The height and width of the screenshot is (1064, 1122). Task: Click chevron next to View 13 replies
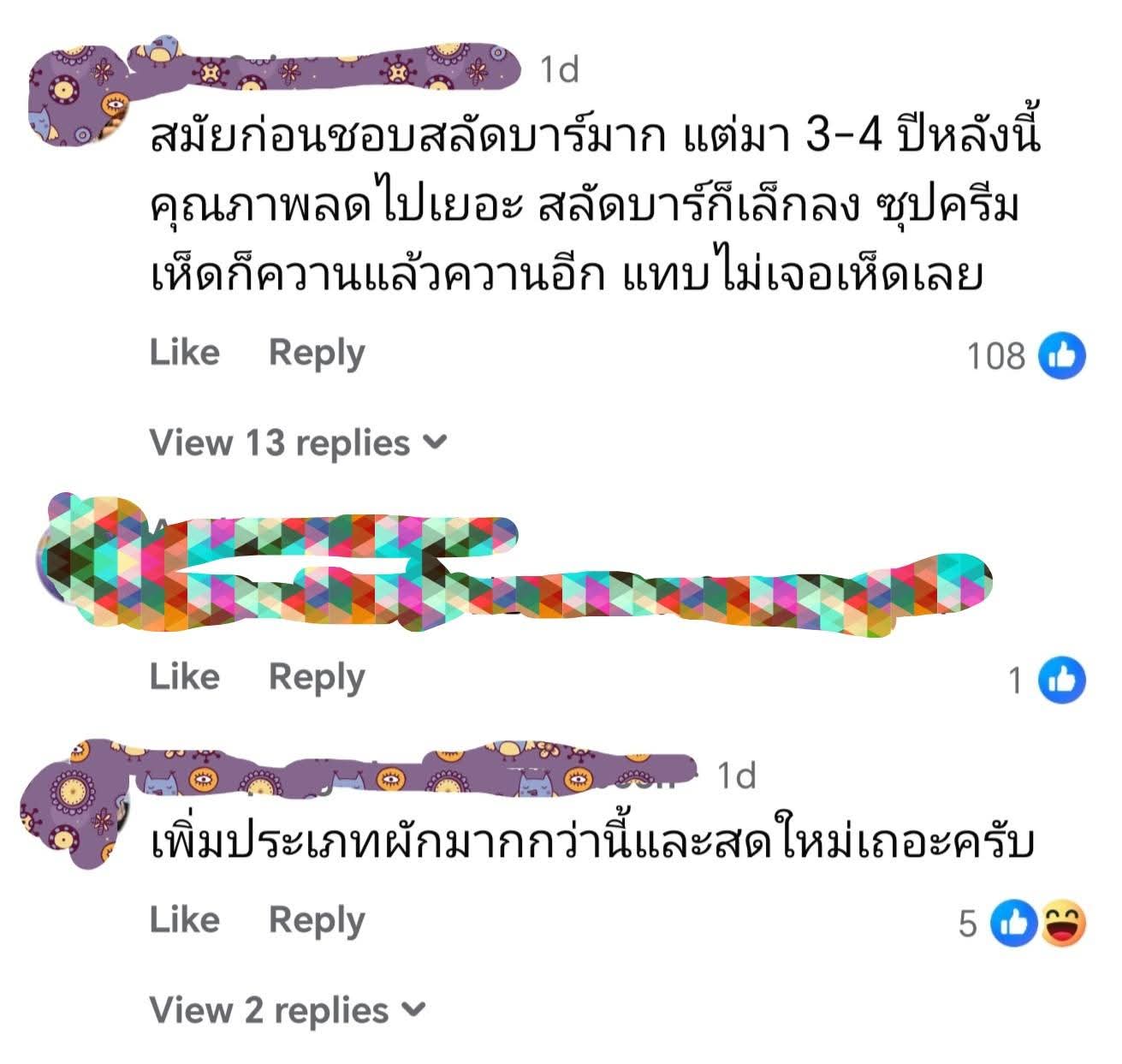coord(436,443)
